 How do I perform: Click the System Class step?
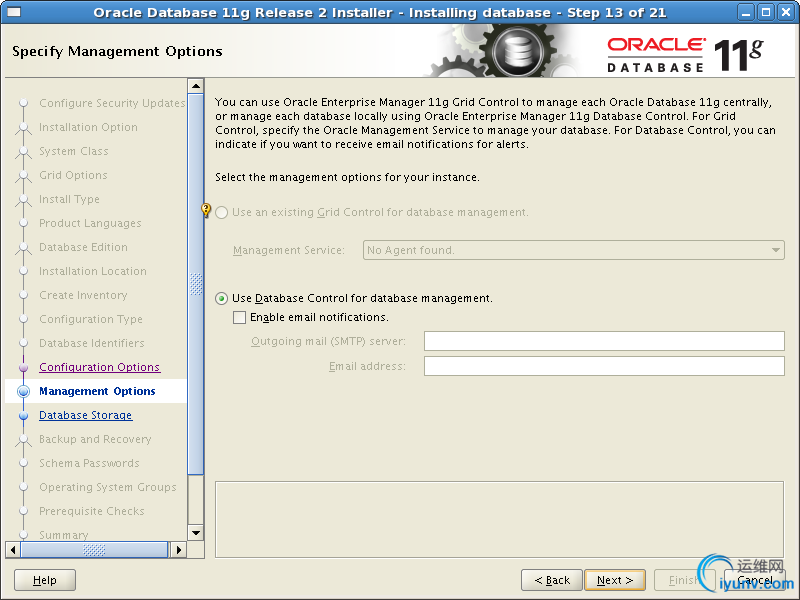73,151
